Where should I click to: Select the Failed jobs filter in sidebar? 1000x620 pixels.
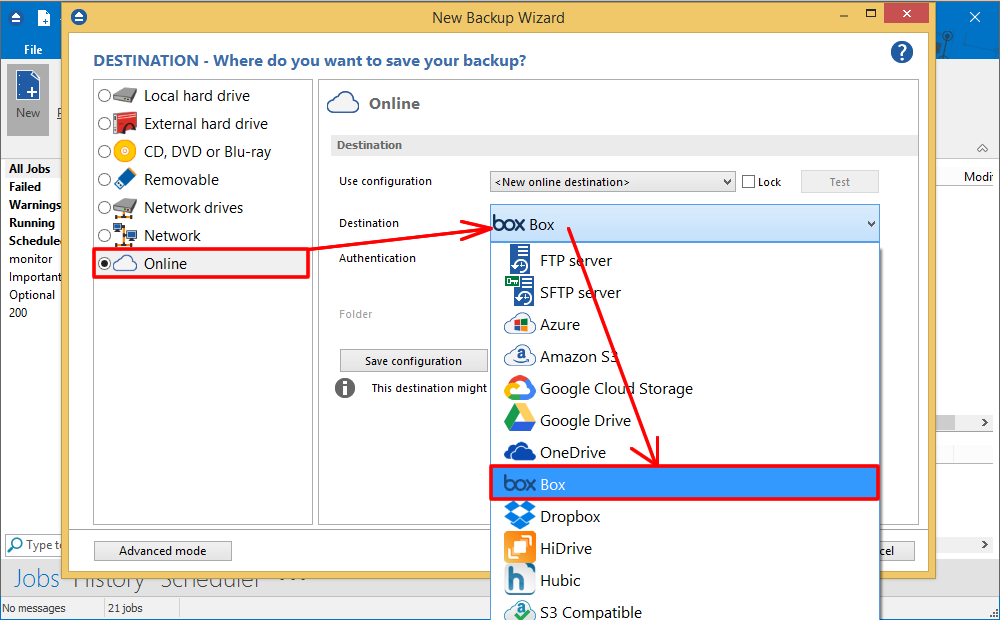tap(25, 187)
